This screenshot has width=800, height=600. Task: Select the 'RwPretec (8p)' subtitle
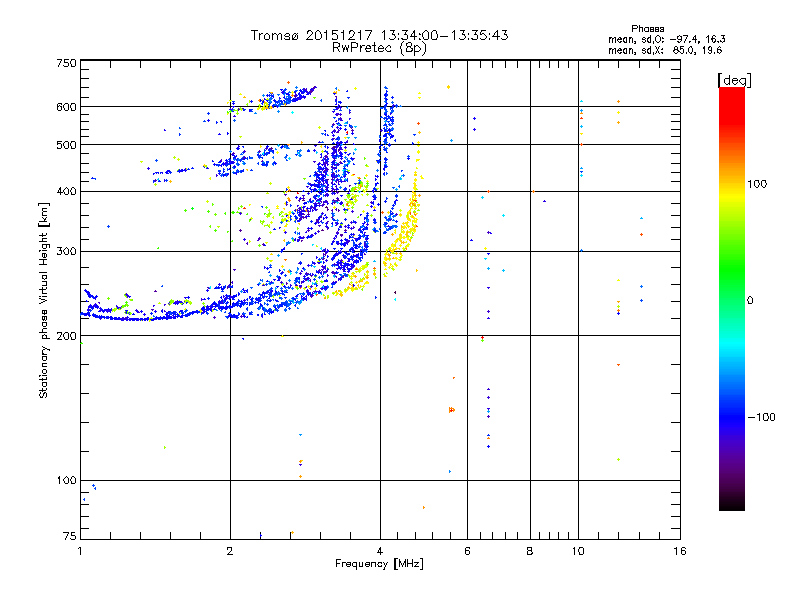point(379,48)
